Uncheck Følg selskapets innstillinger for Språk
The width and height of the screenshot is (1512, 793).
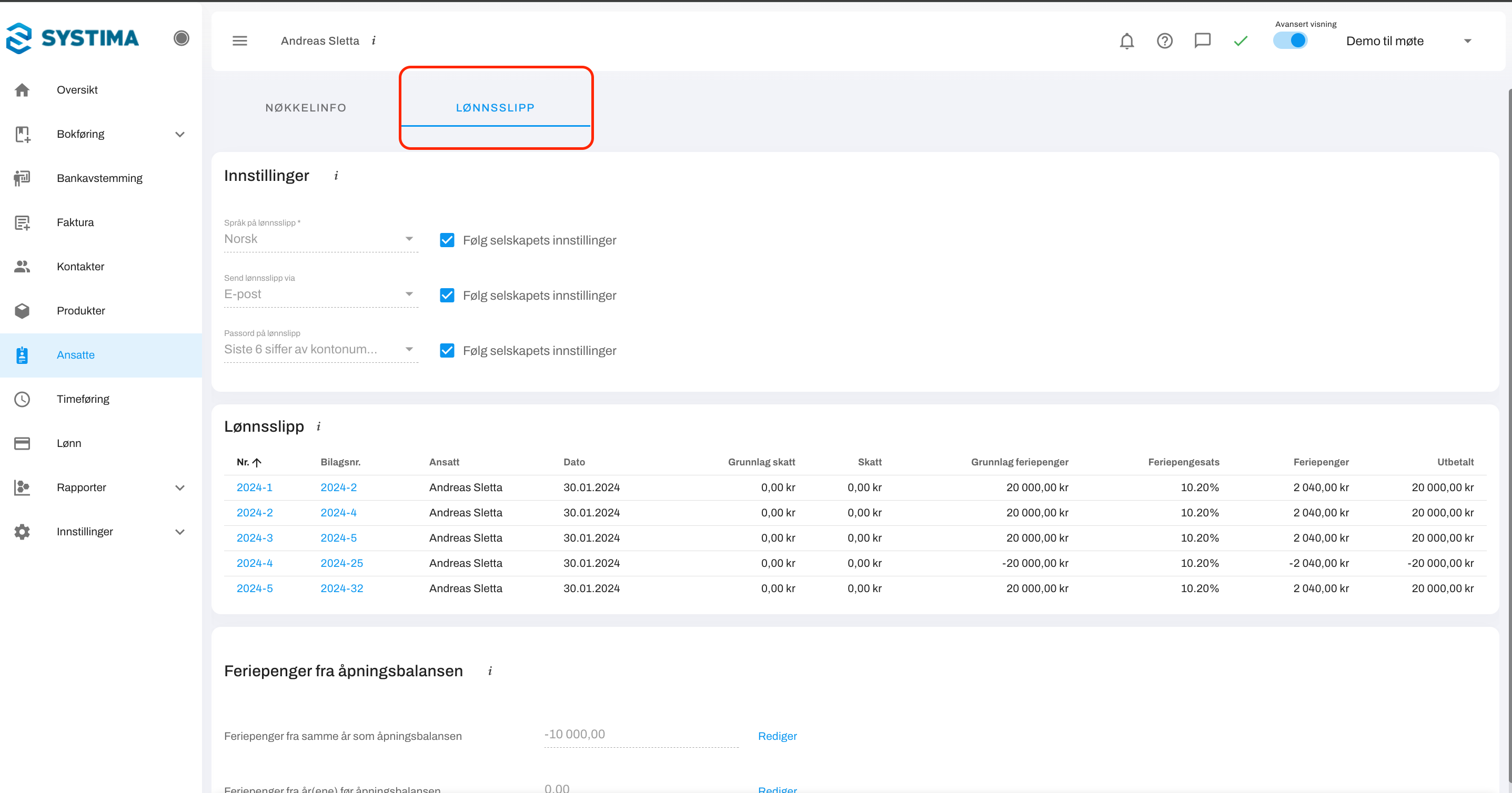(447, 240)
